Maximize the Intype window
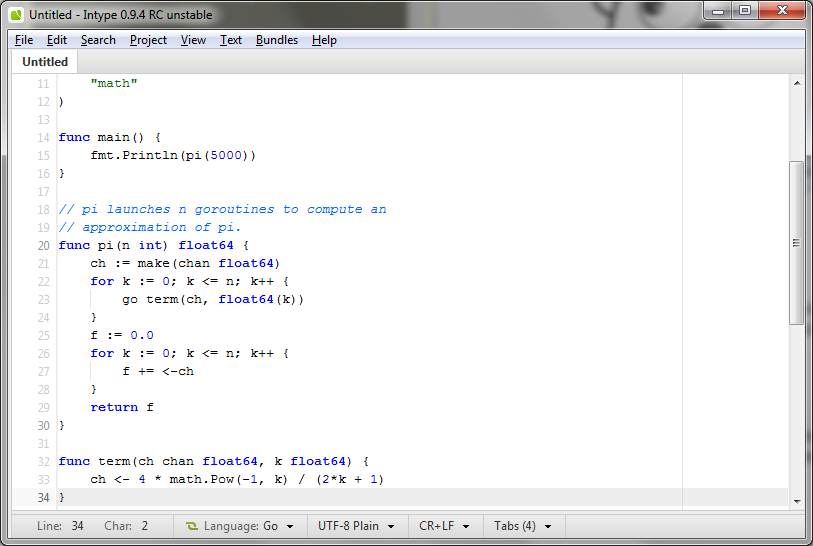The image size is (813, 546). click(x=745, y=10)
